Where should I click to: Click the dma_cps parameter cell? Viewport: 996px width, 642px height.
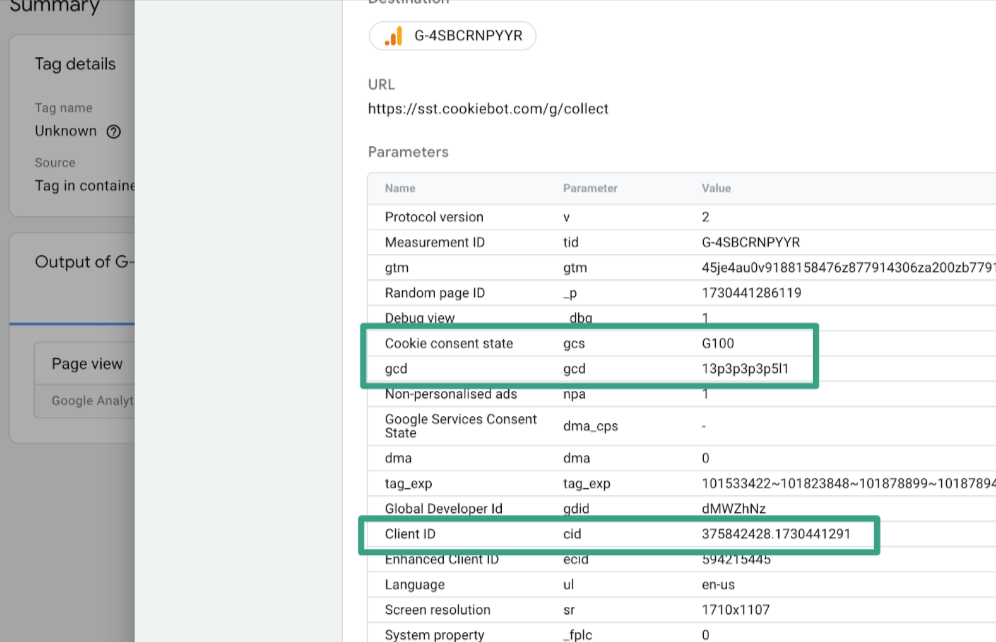[590, 426]
